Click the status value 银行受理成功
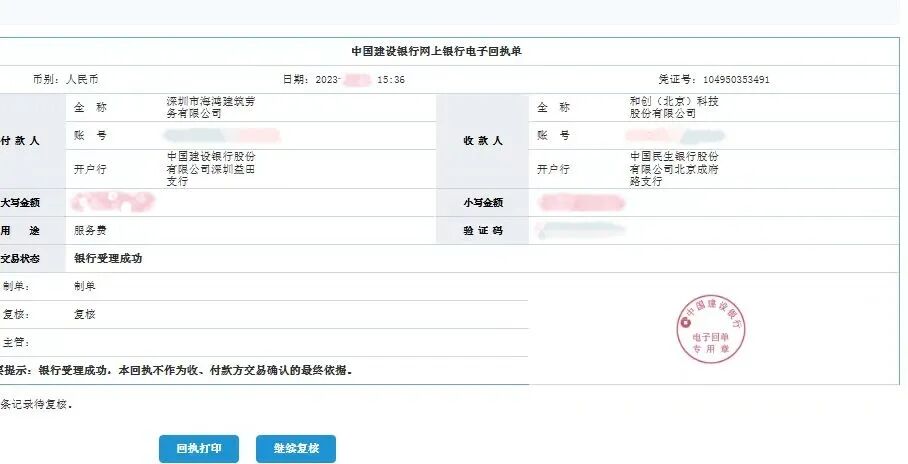This screenshot has width=908, height=464. coord(108,258)
